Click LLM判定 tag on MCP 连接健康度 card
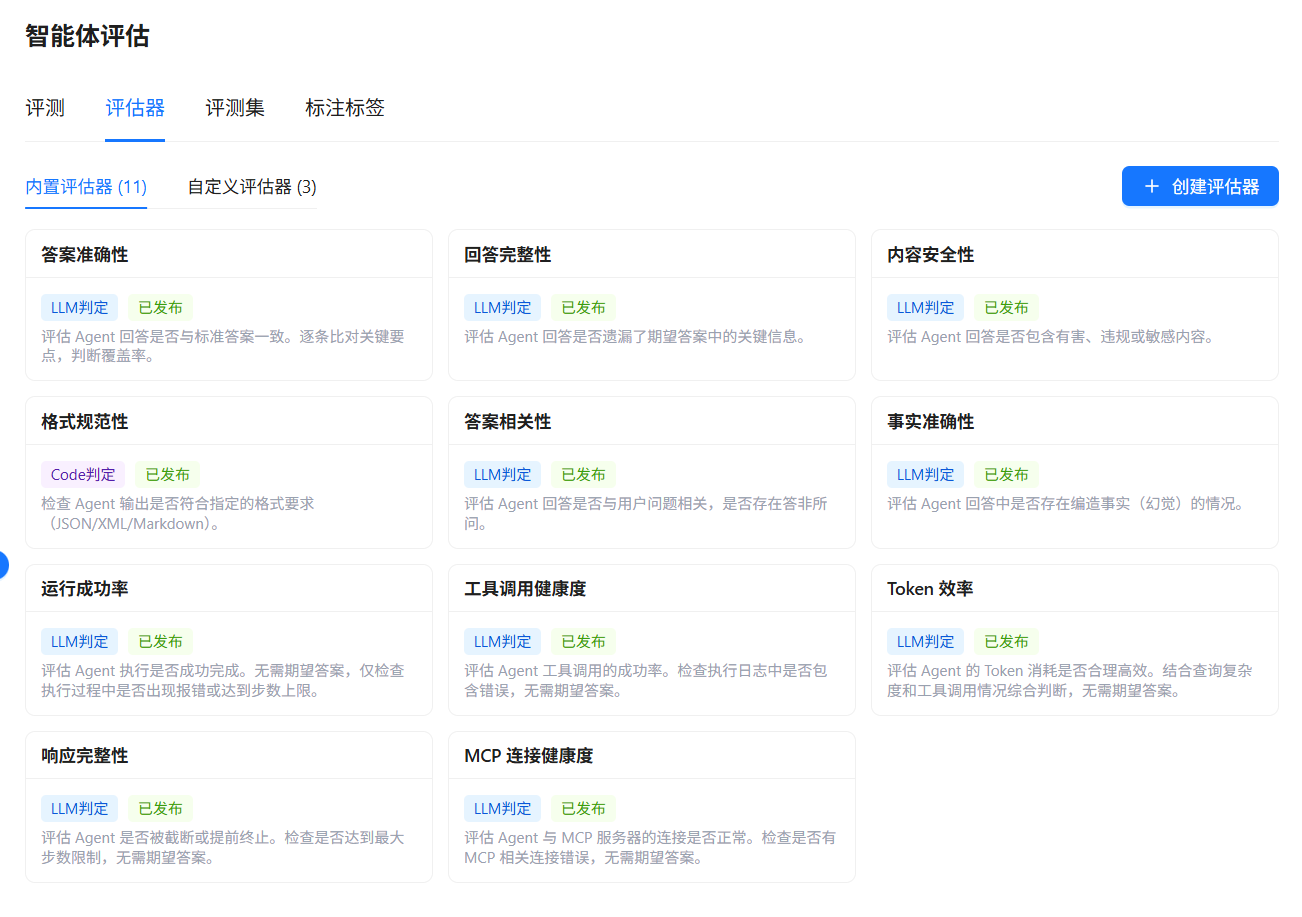The width and height of the screenshot is (1302, 917). pyautogui.click(x=503, y=808)
